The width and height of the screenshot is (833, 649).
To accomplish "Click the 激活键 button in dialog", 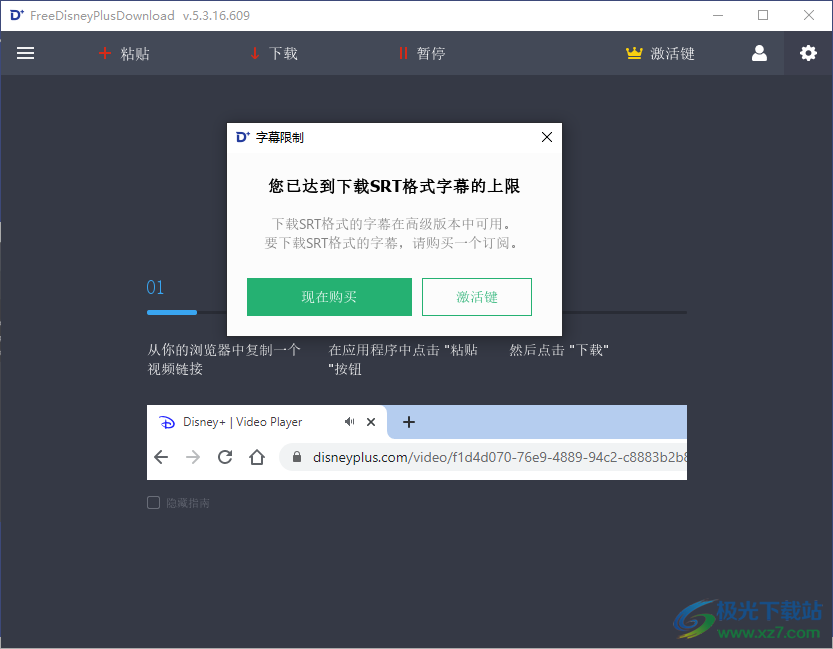I will click(477, 297).
